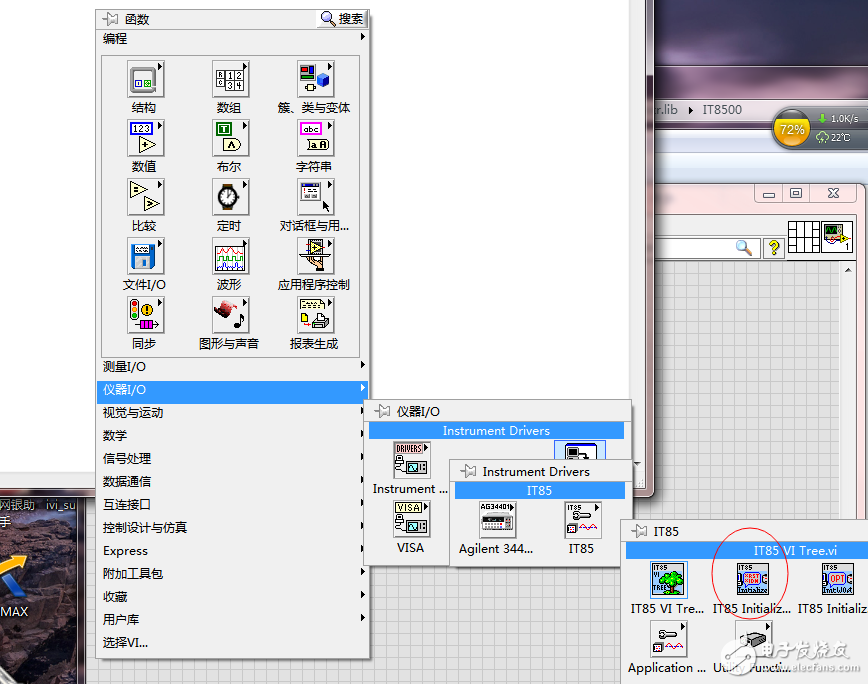The image size is (868, 684).
Task: Open the MAX desktop shortcut
Action: click(13, 587)
